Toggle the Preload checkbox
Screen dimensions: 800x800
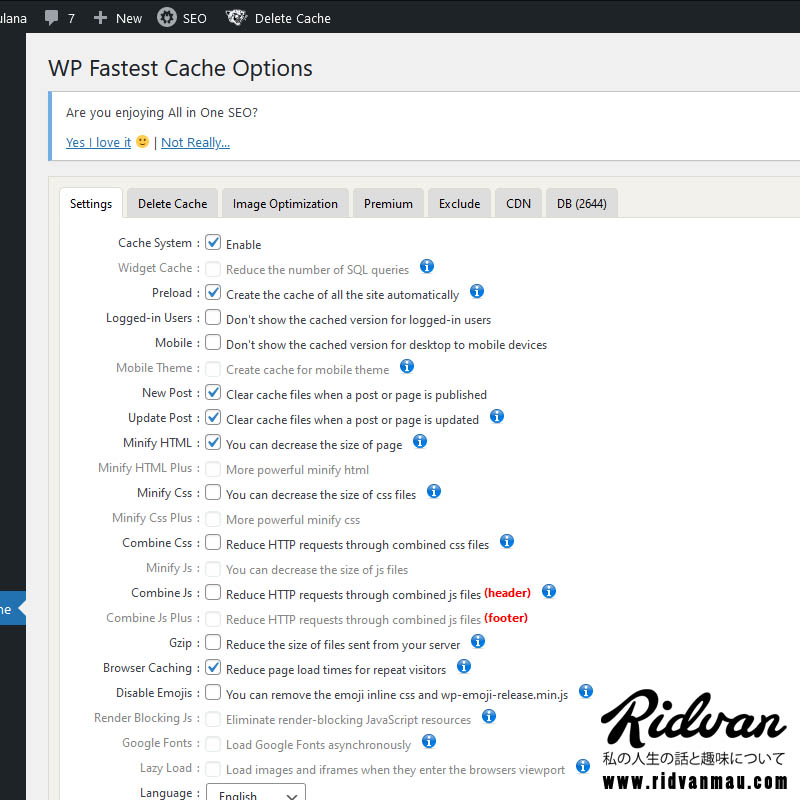(x=213, y=292)
